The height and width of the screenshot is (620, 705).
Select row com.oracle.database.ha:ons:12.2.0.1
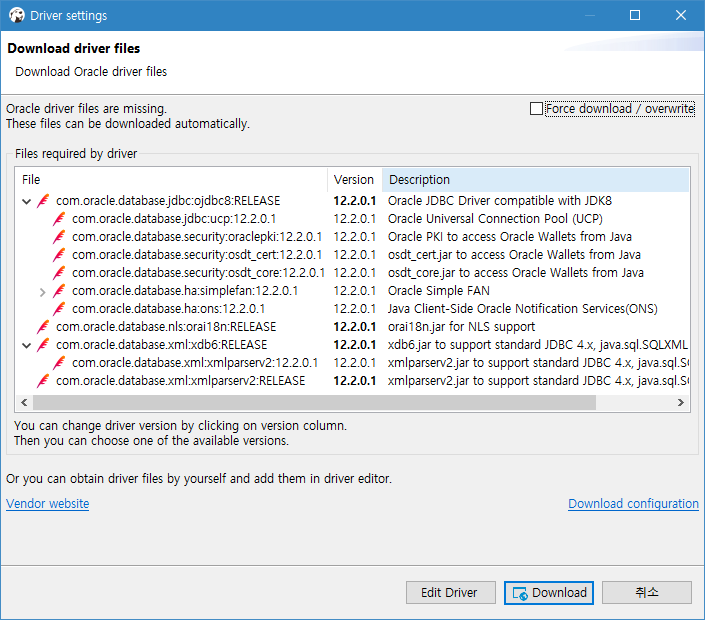point(352,308)
